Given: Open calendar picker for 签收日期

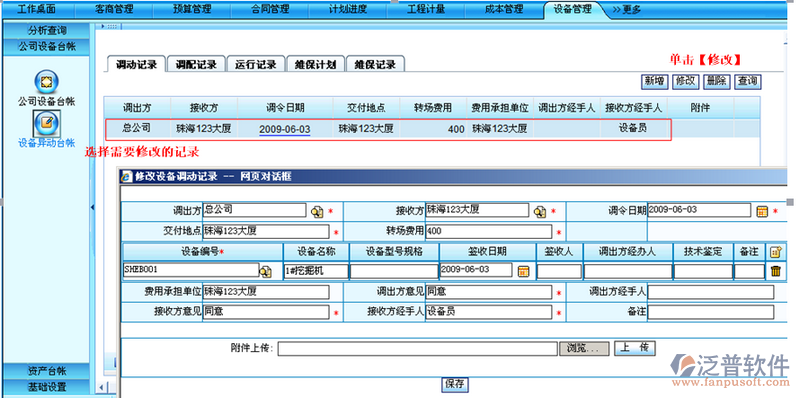Looking at the screenshot, I should pyautogui.click(x=523, y=271).
